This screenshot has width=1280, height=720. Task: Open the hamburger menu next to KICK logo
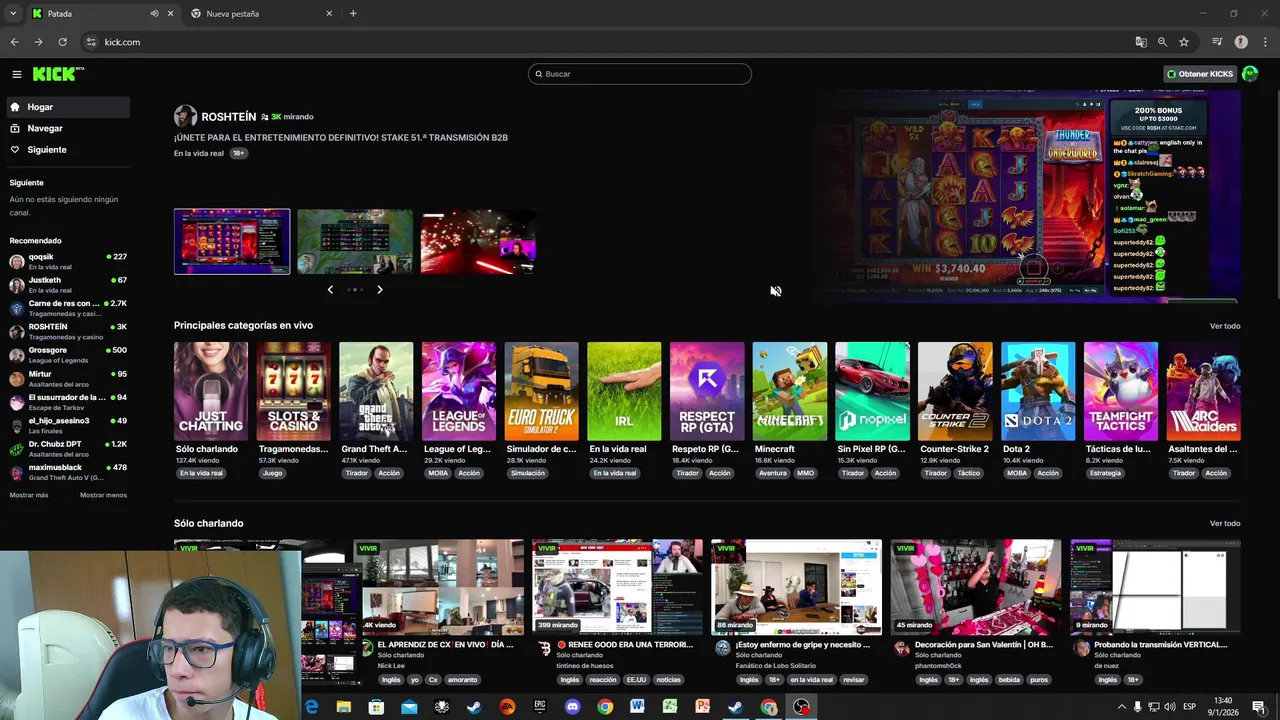tap(16, 74)
